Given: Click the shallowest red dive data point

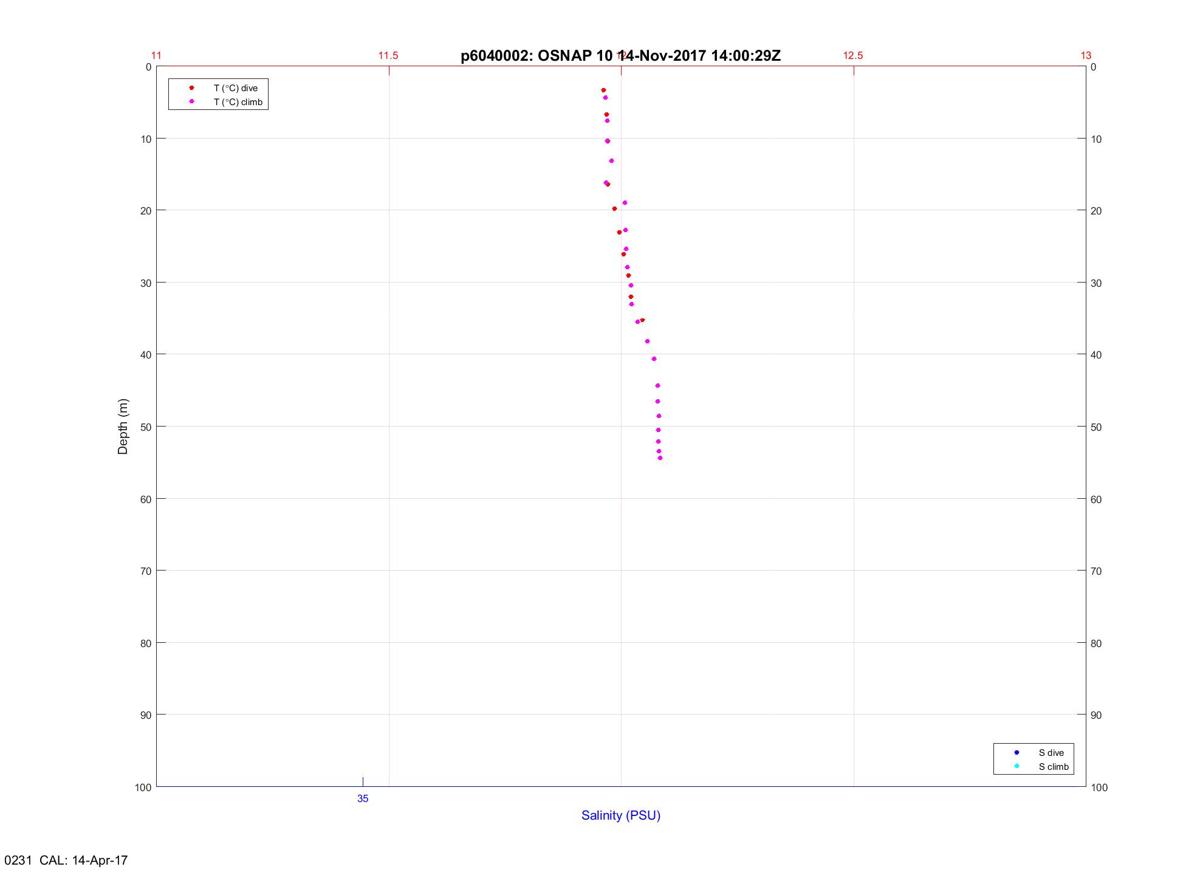Looking at the screenshot, I should [x=603, y=90].
